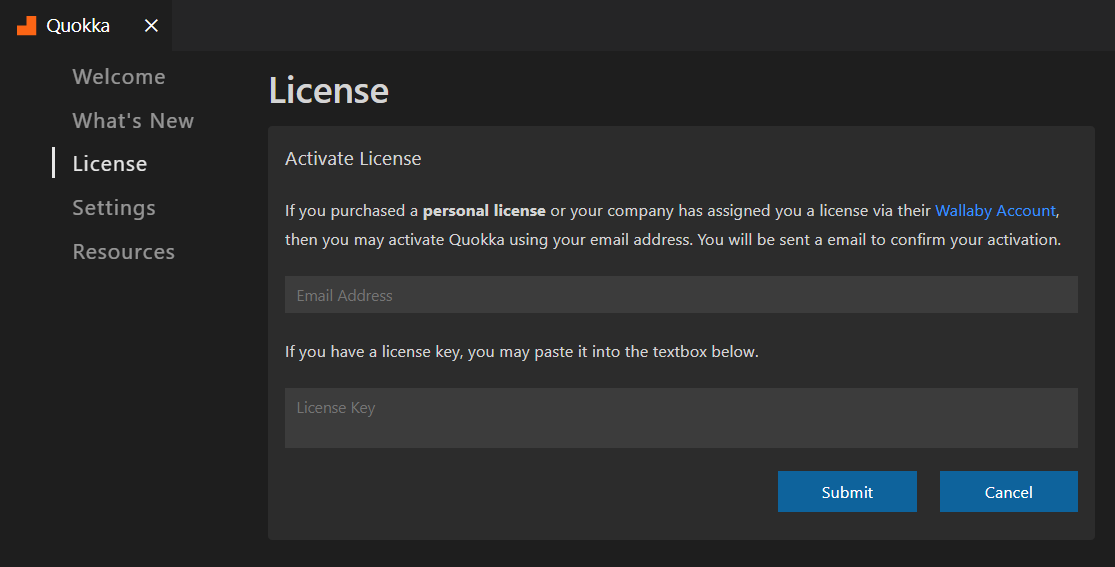Click the bold 'personal license' text
The image size is (1115, 567).
(x=484, y=211)
